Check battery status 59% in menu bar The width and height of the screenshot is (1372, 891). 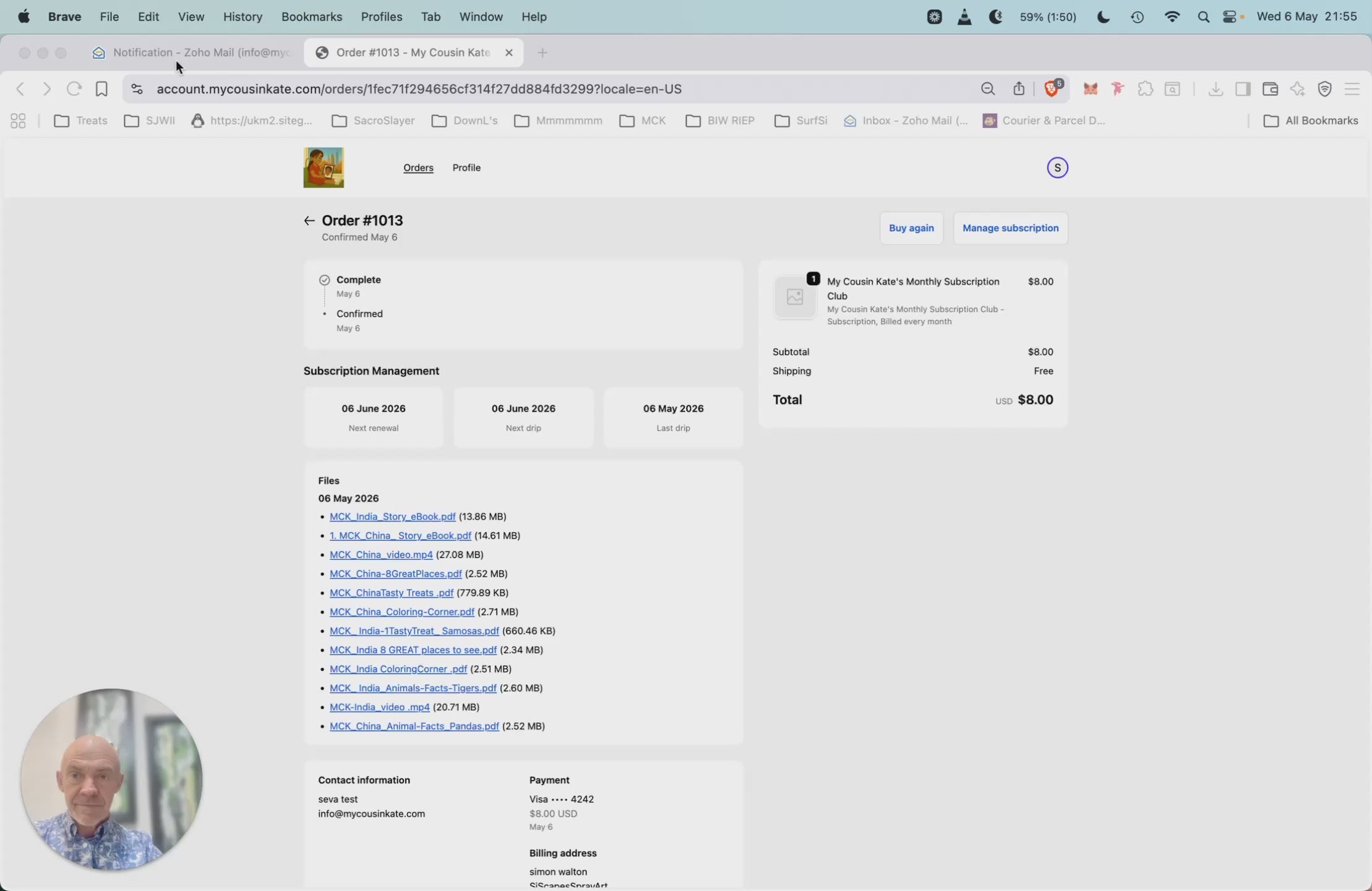(1048, 17)
